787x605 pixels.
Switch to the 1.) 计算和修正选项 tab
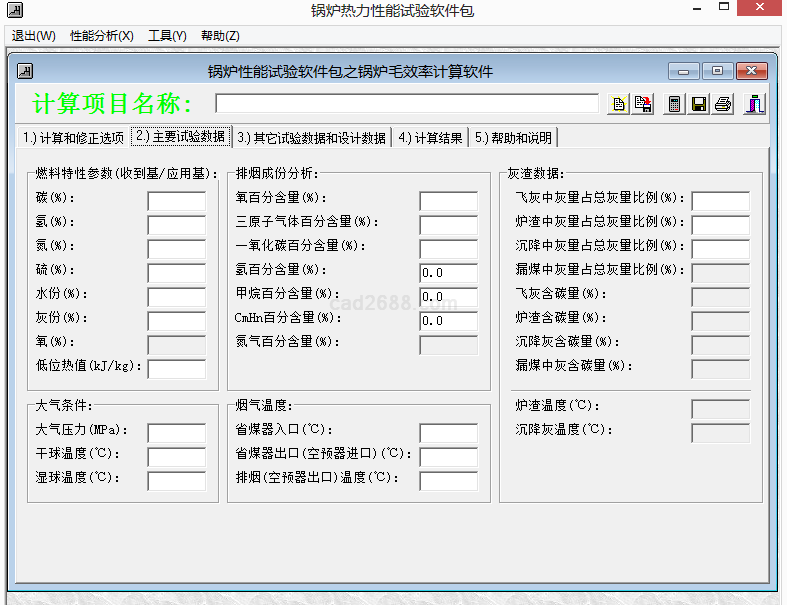tap(74, 138)
